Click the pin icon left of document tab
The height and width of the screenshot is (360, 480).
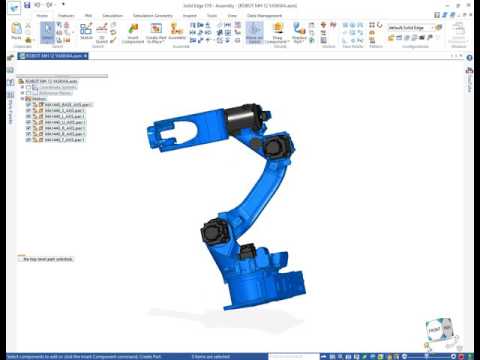pyautogui.click(x=11, y=57)
